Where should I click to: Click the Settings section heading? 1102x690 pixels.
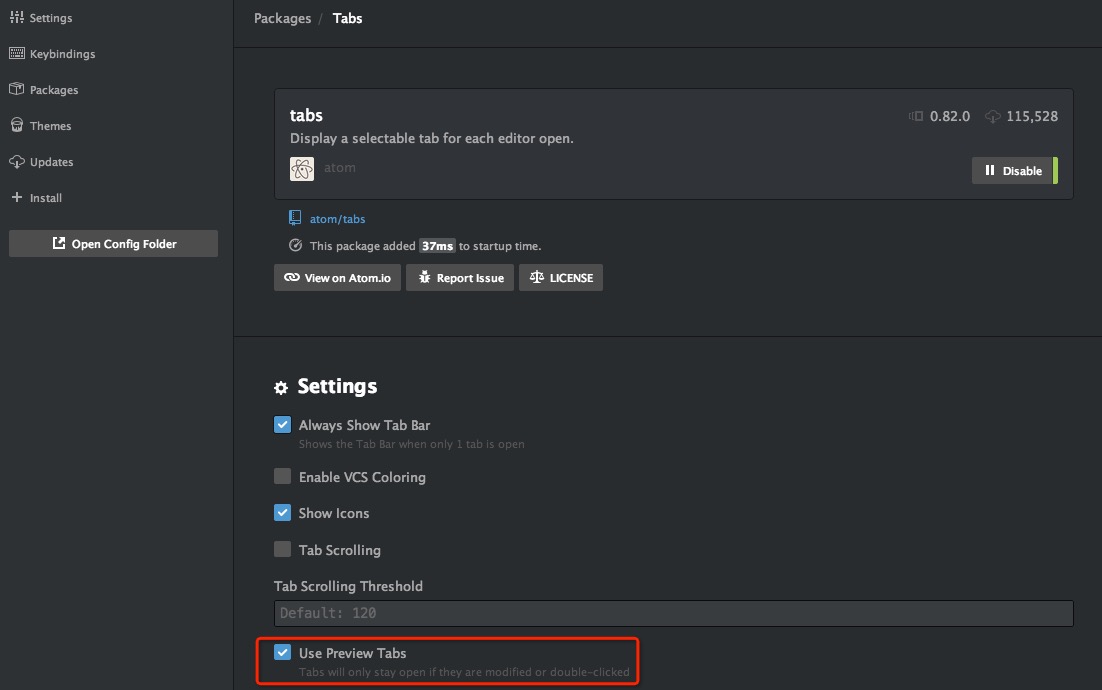coord(337,386)
